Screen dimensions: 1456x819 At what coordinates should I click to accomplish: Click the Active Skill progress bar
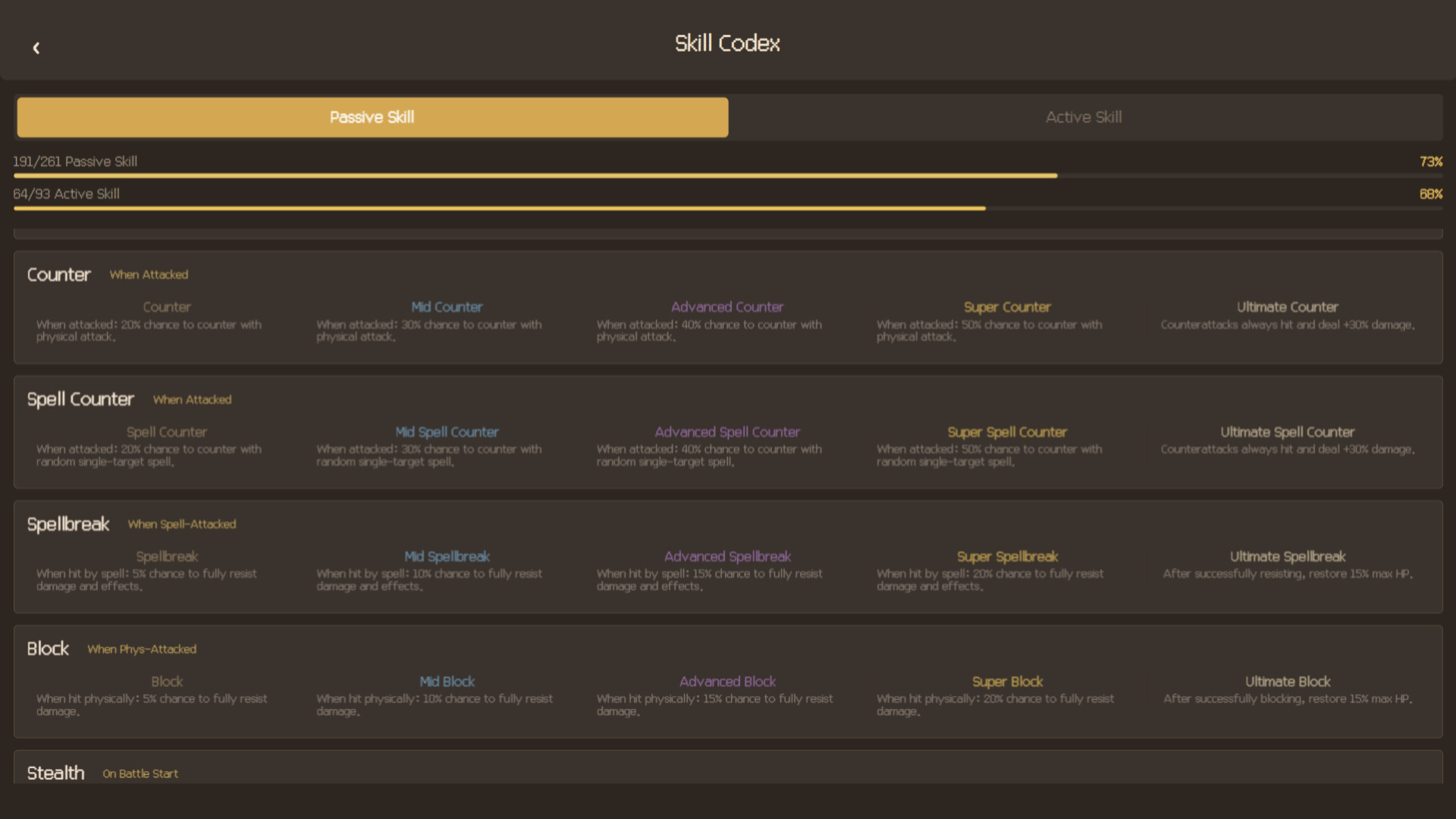pyautogui.click(x=728, y=209)
